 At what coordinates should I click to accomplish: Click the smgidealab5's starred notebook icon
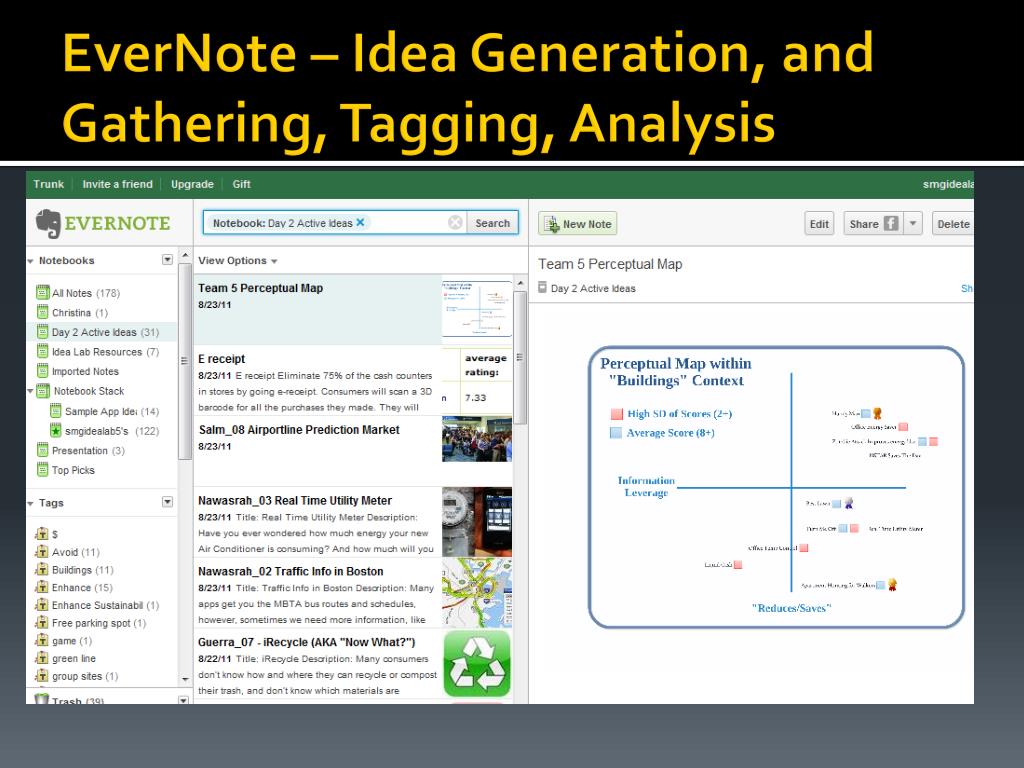[x=56, y=430]
